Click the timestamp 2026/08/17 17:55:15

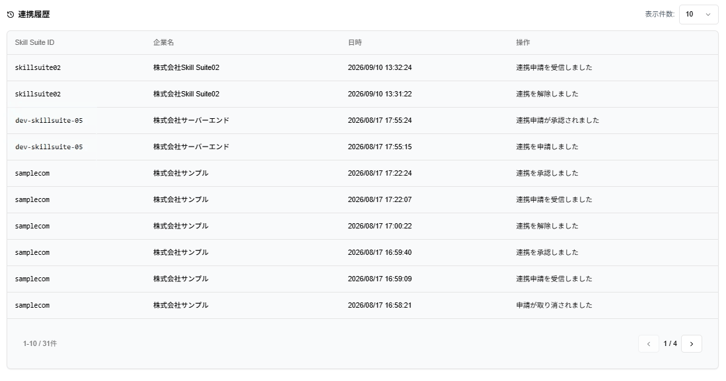click(380, 147)
